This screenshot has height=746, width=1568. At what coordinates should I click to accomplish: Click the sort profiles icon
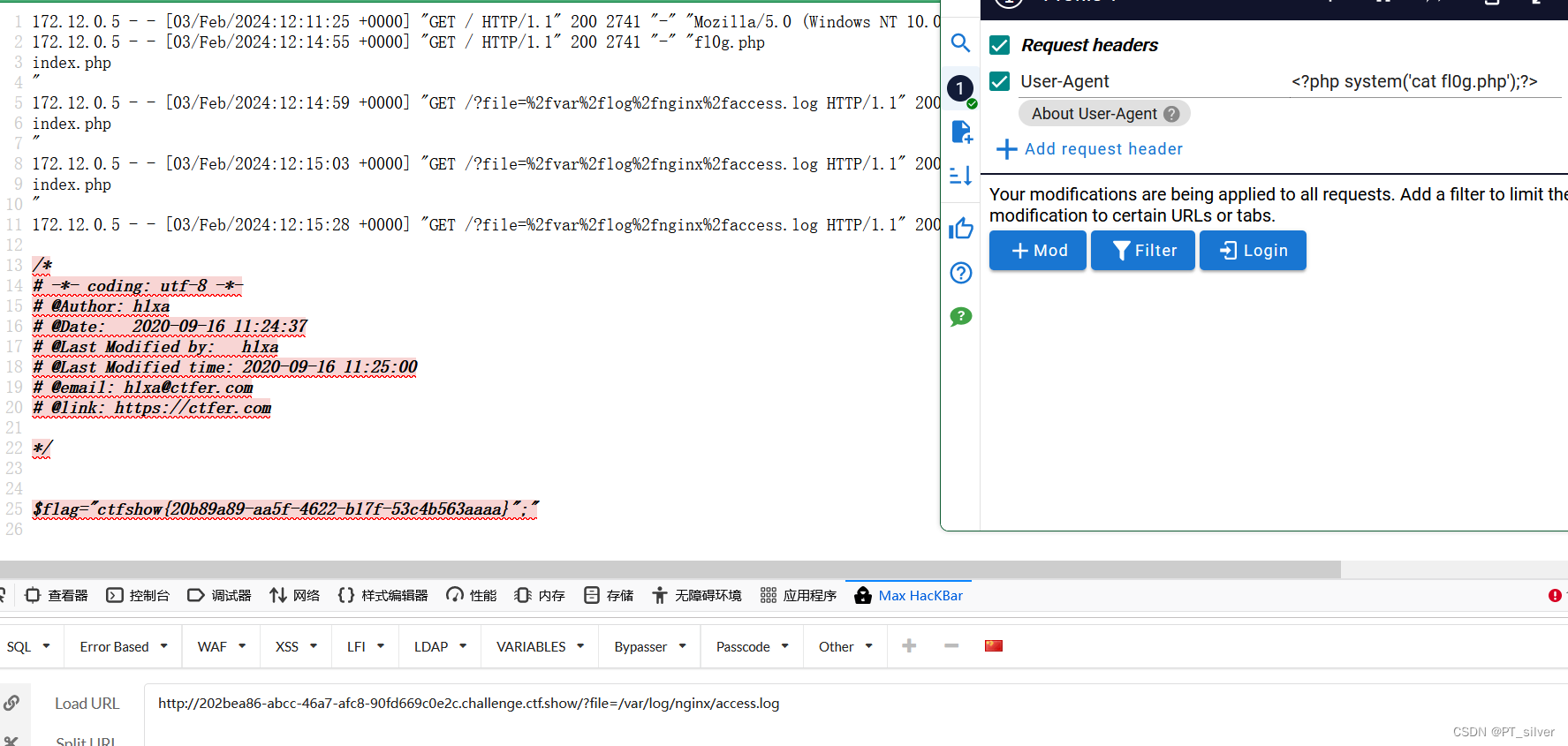tap(960, 176)
